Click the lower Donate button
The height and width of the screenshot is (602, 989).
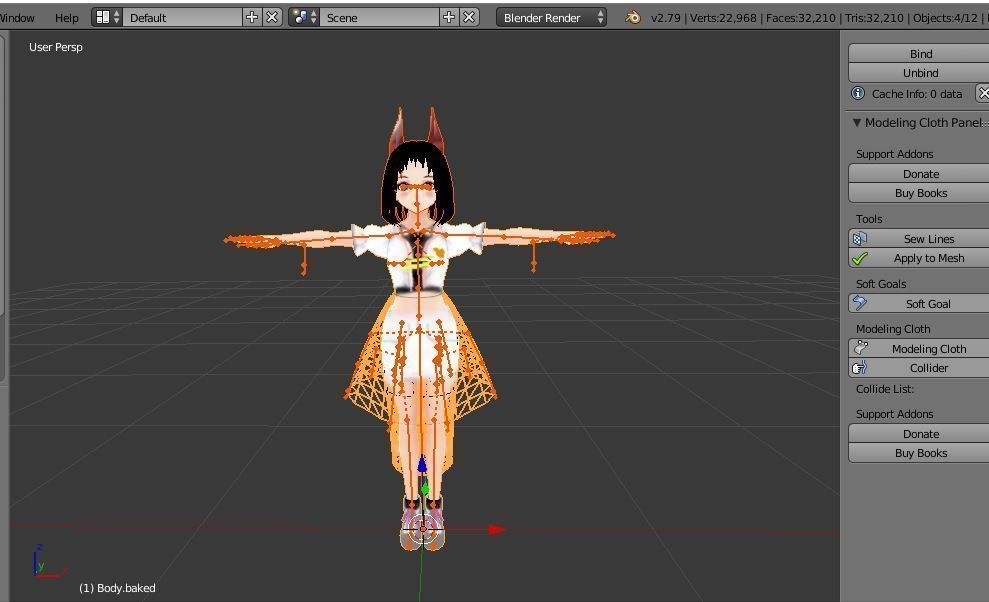pyautogui.click(x=920, y=434)
